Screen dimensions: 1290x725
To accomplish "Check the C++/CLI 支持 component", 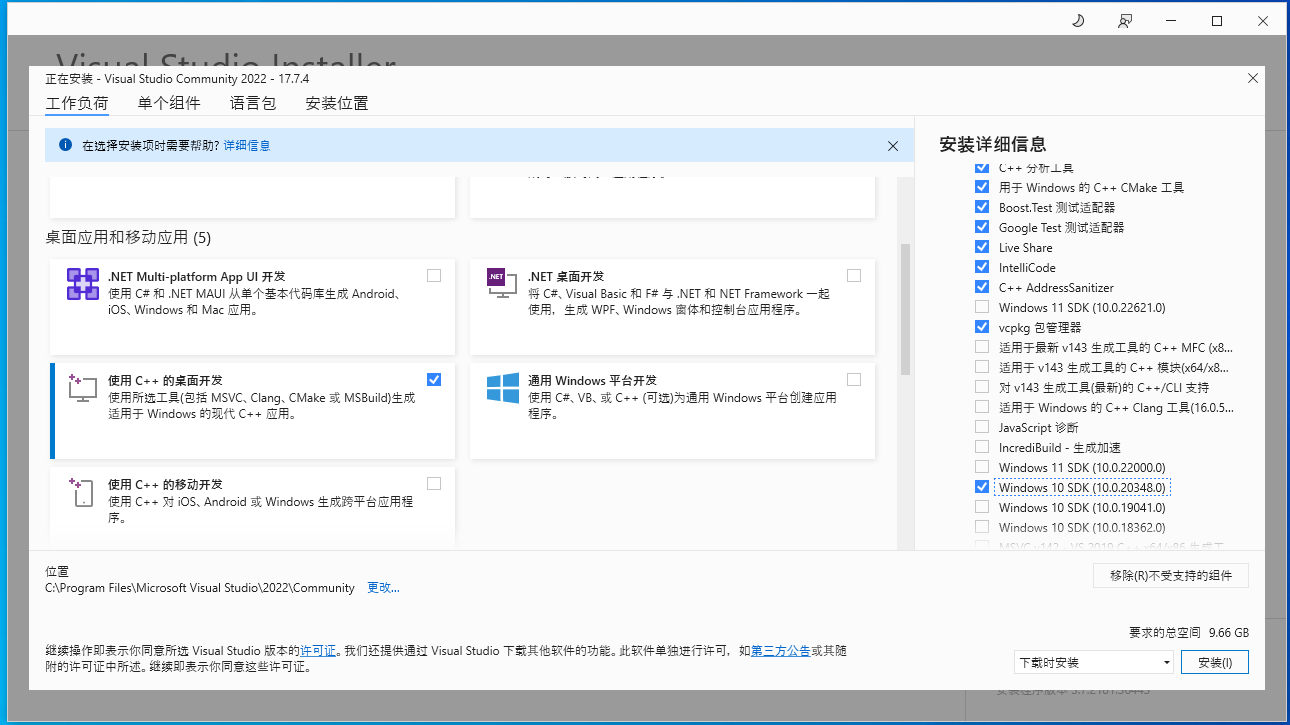I will coord(981,387).
